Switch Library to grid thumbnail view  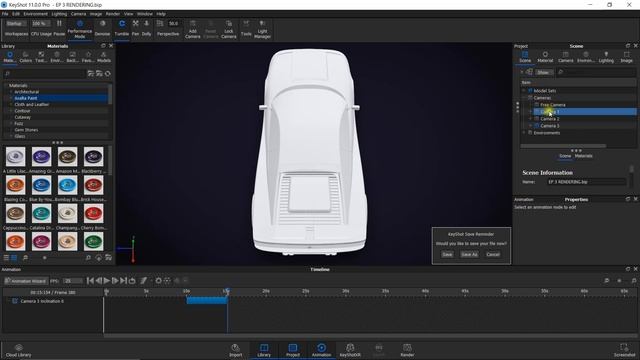pyautogui.click(x=14, y=258)
